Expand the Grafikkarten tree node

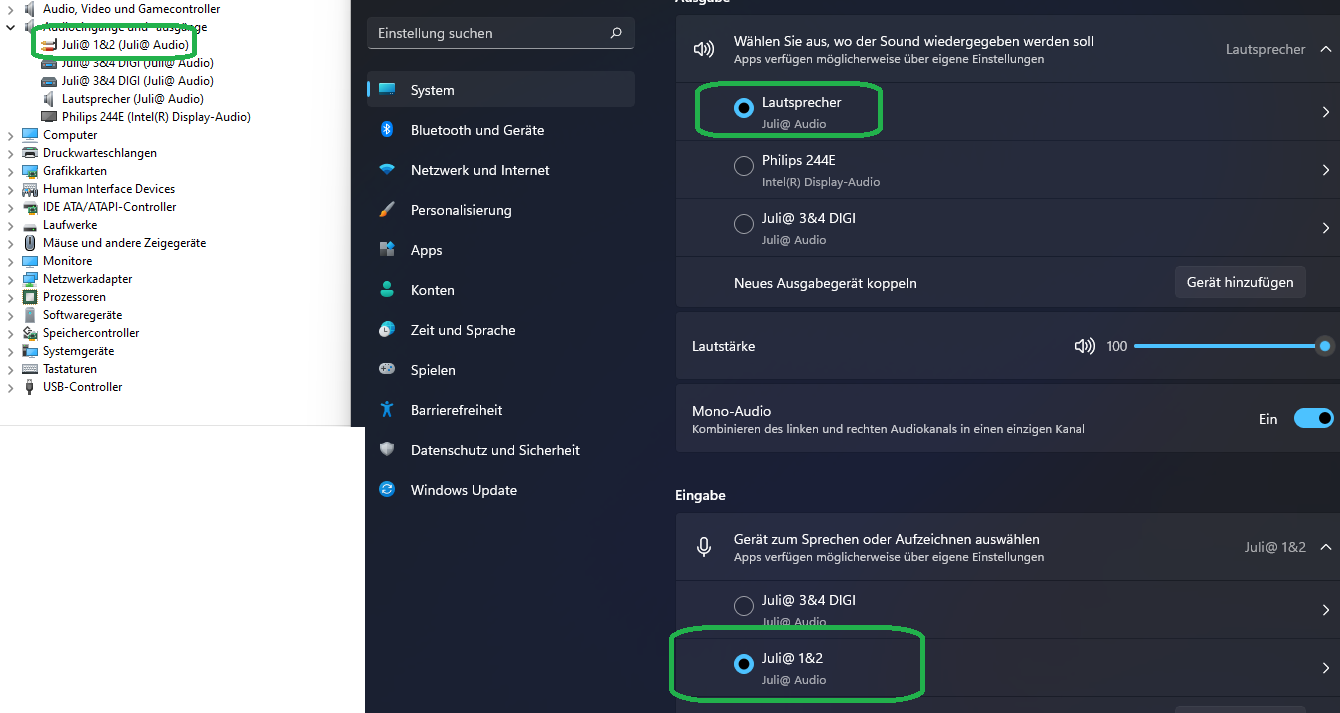11,171
